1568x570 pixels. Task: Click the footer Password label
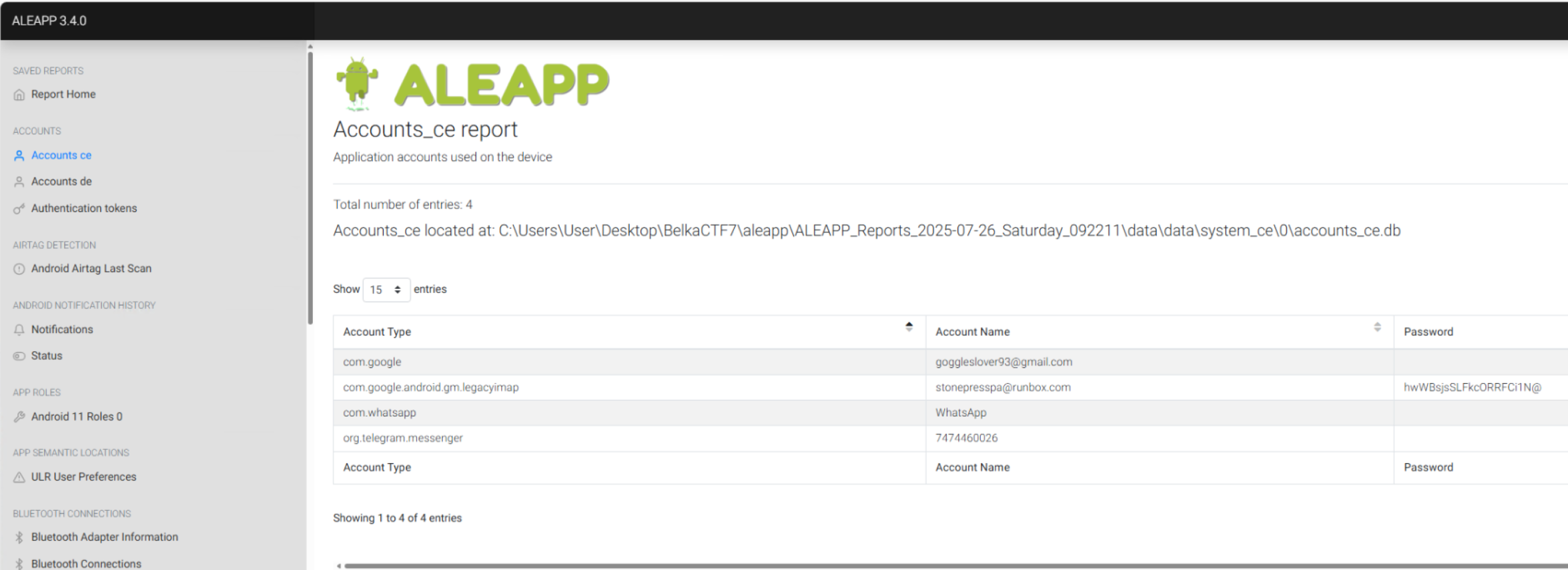click(x=1428, y=467)
